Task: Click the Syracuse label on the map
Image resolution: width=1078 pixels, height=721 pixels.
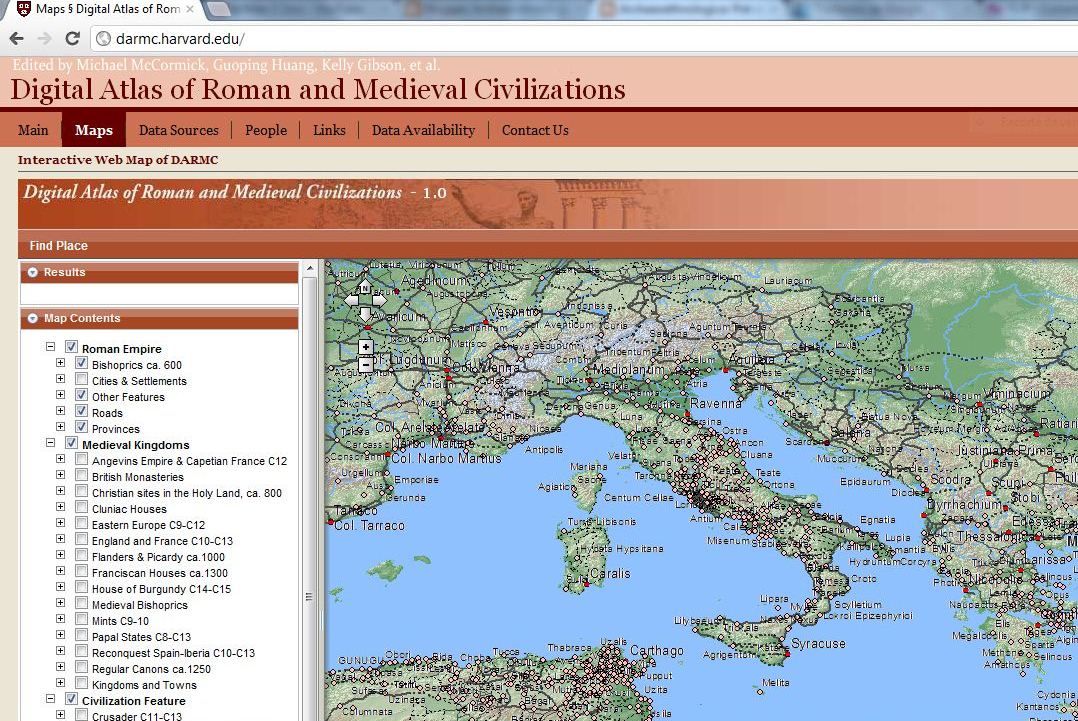Action: coord(818,643)
